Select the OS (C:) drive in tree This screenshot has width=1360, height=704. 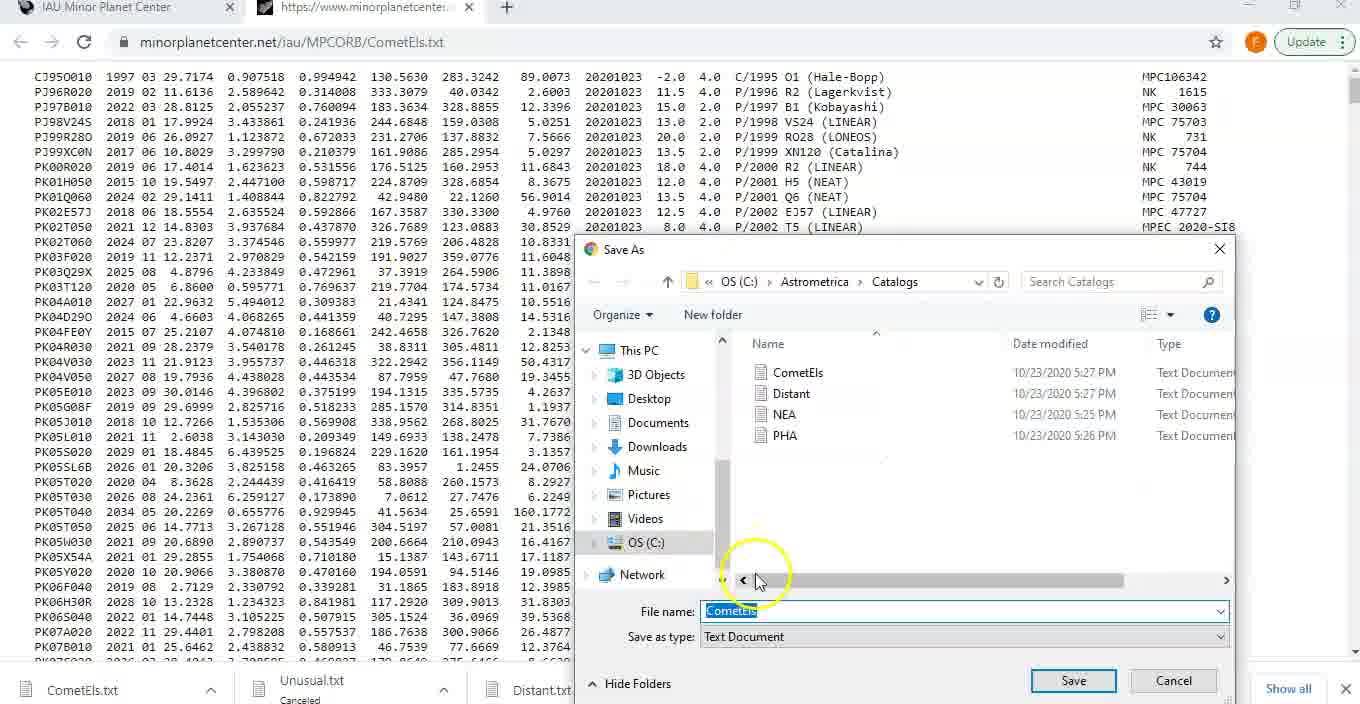[x=645, y=543]
